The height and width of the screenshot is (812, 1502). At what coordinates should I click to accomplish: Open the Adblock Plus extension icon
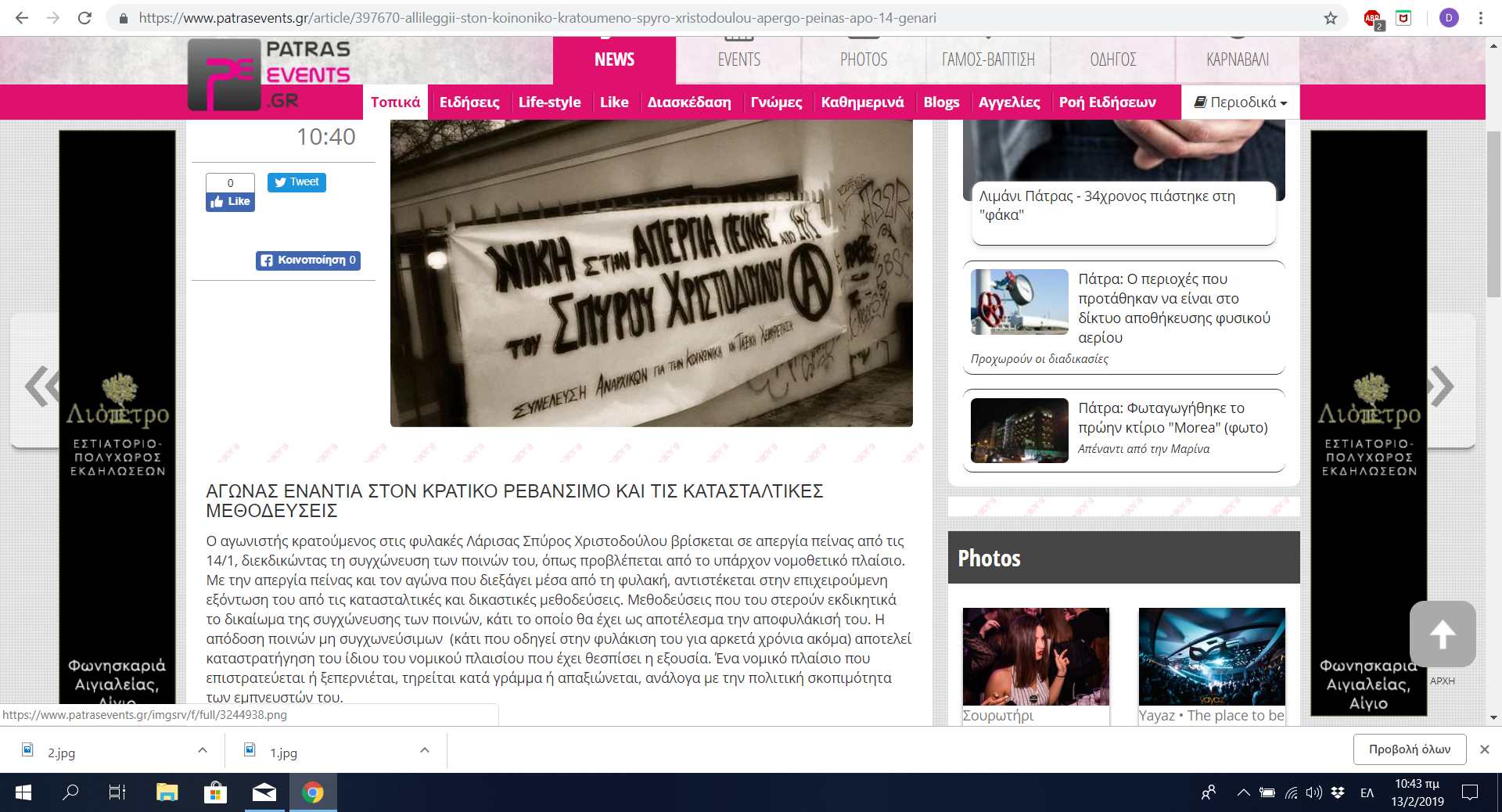(1372, 18)
